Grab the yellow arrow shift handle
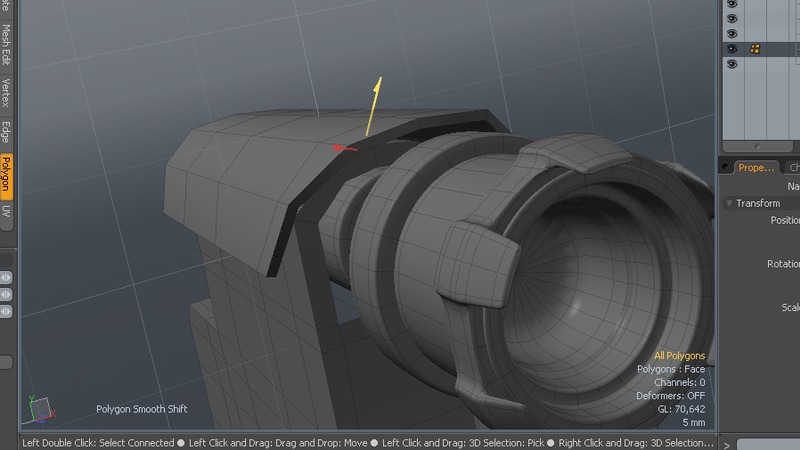The height and width of the screenshot is (450, 800). click(377, 86)
